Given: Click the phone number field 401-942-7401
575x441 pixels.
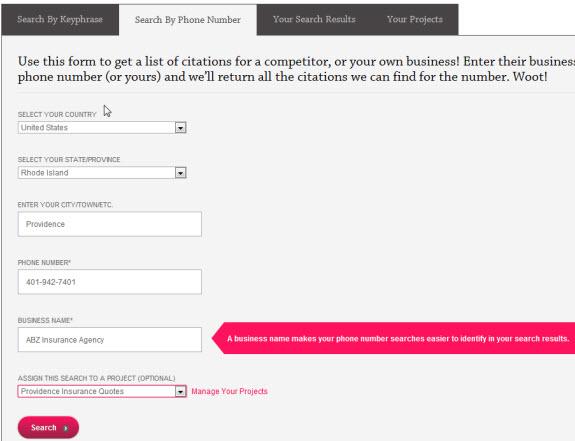Looking at the screenshot, I should [110, 282].
